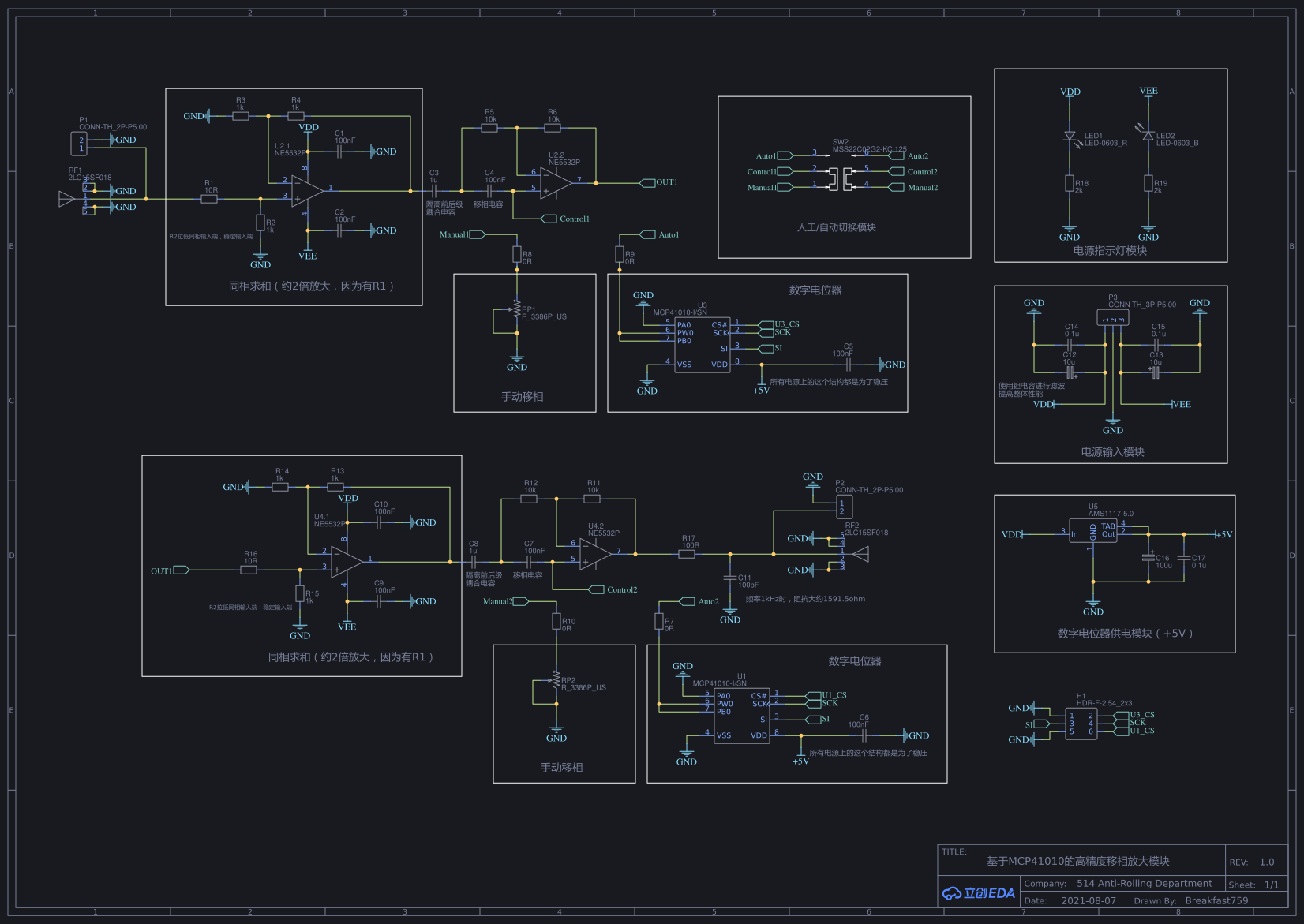
Task: Click the U1 MCP41010 chip body
Action: (x=741, y=716)
